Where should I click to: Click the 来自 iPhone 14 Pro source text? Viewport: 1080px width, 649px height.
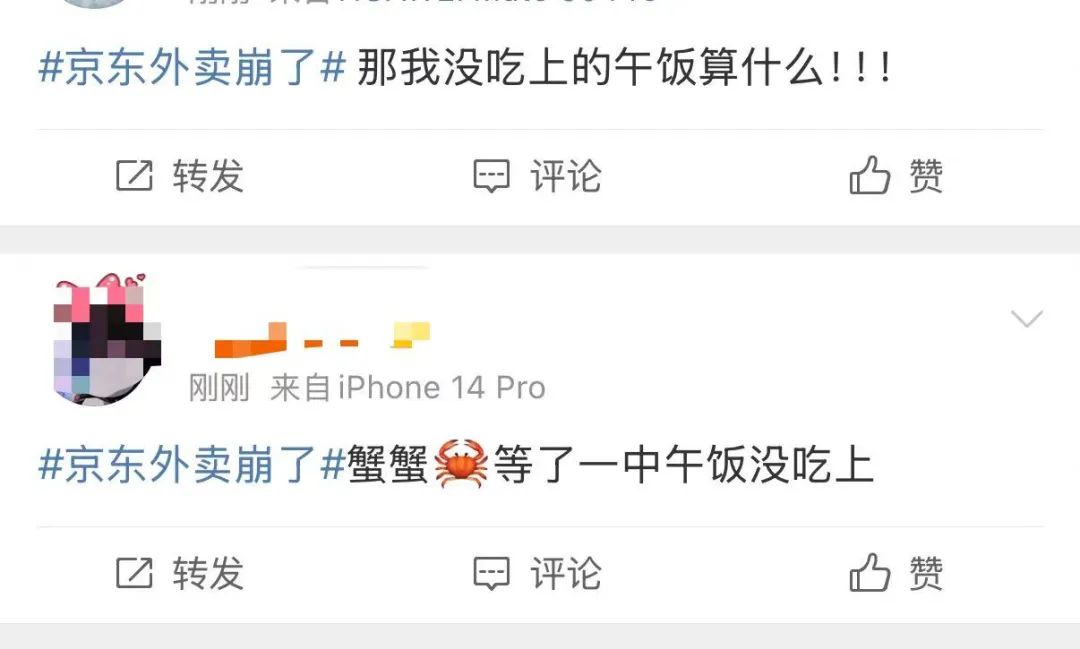coord(407,388)
